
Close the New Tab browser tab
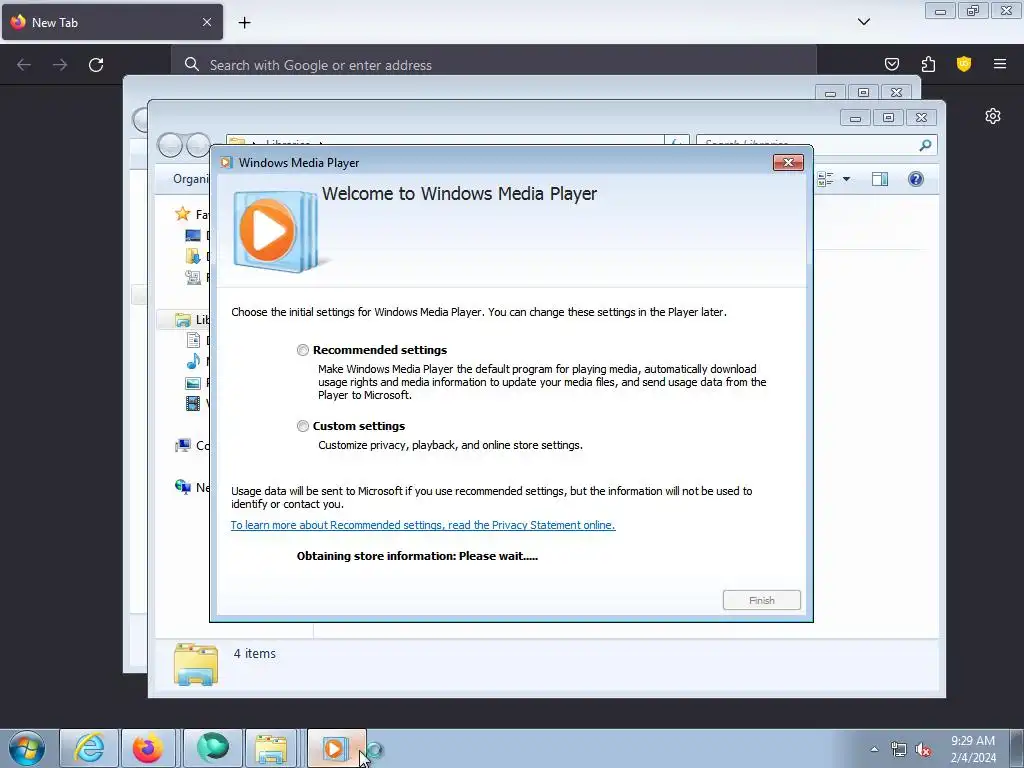207,22
